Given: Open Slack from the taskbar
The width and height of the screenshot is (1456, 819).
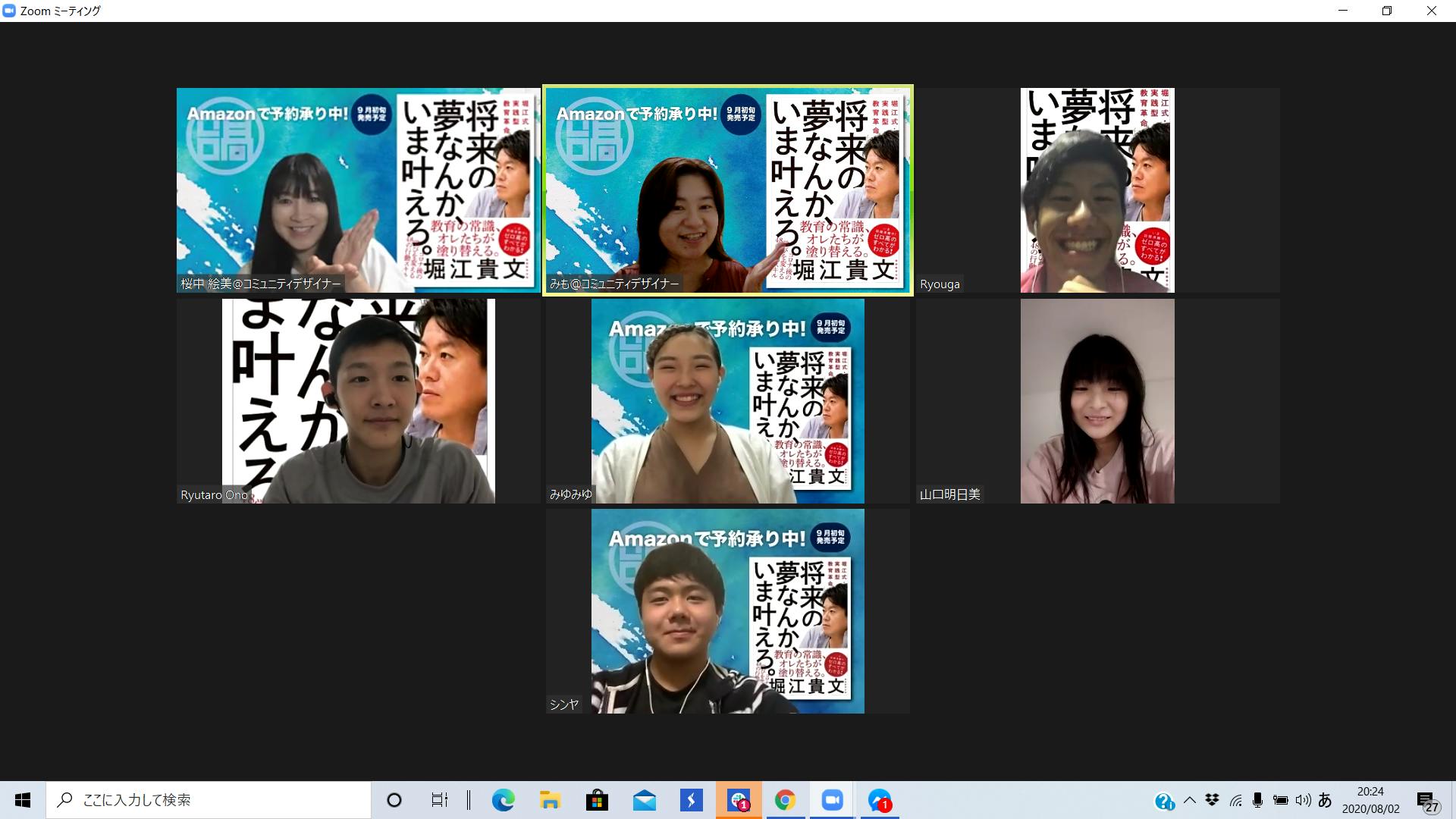Looking at the screenshot, I should pos(738,801).
